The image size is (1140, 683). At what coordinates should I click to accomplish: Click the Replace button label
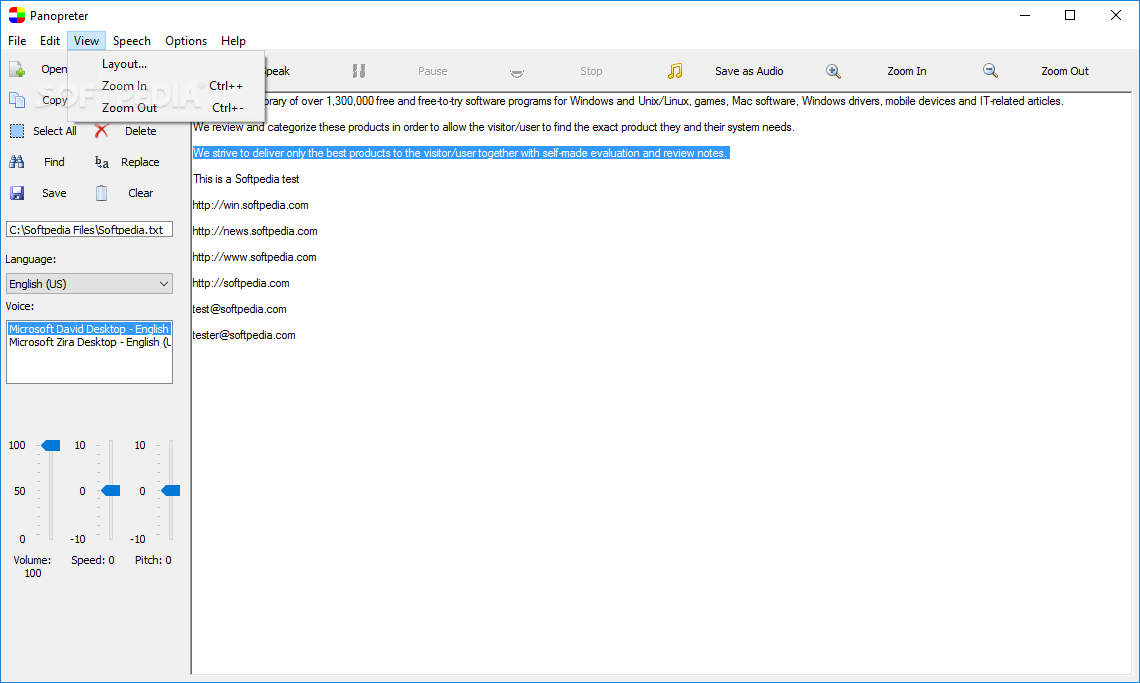click(x=140, y=162)
